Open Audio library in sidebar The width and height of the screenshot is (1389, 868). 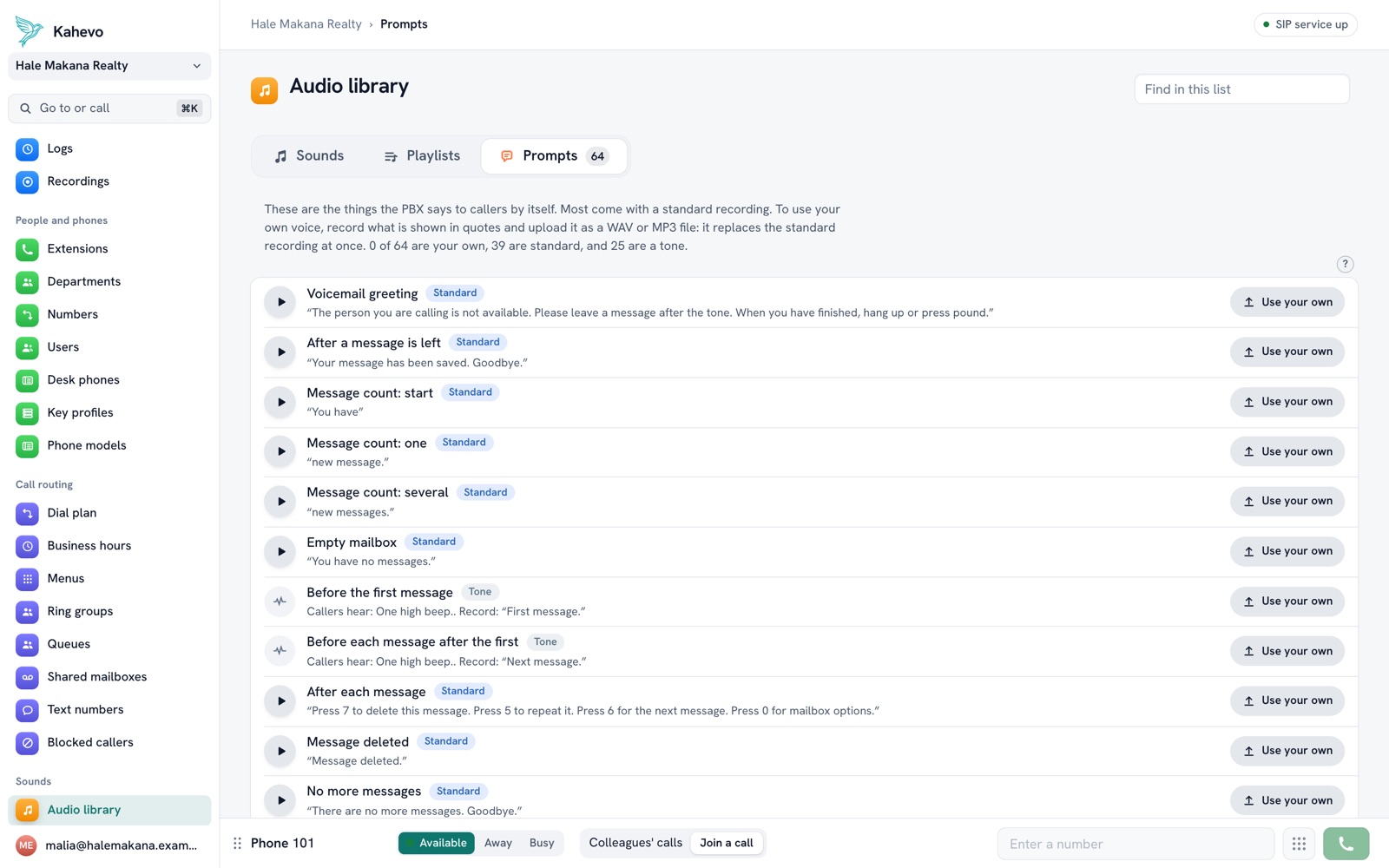pos(109,810)
